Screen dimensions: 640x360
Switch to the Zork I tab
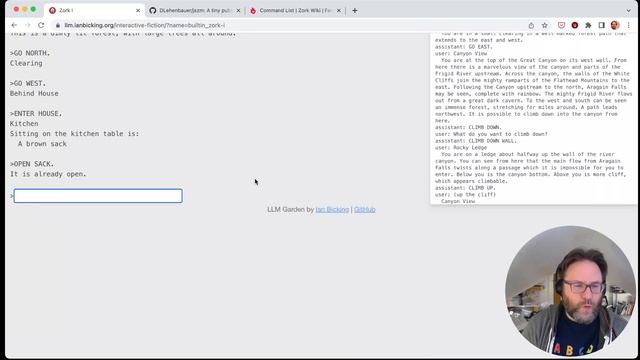click(x=95, y=11)
